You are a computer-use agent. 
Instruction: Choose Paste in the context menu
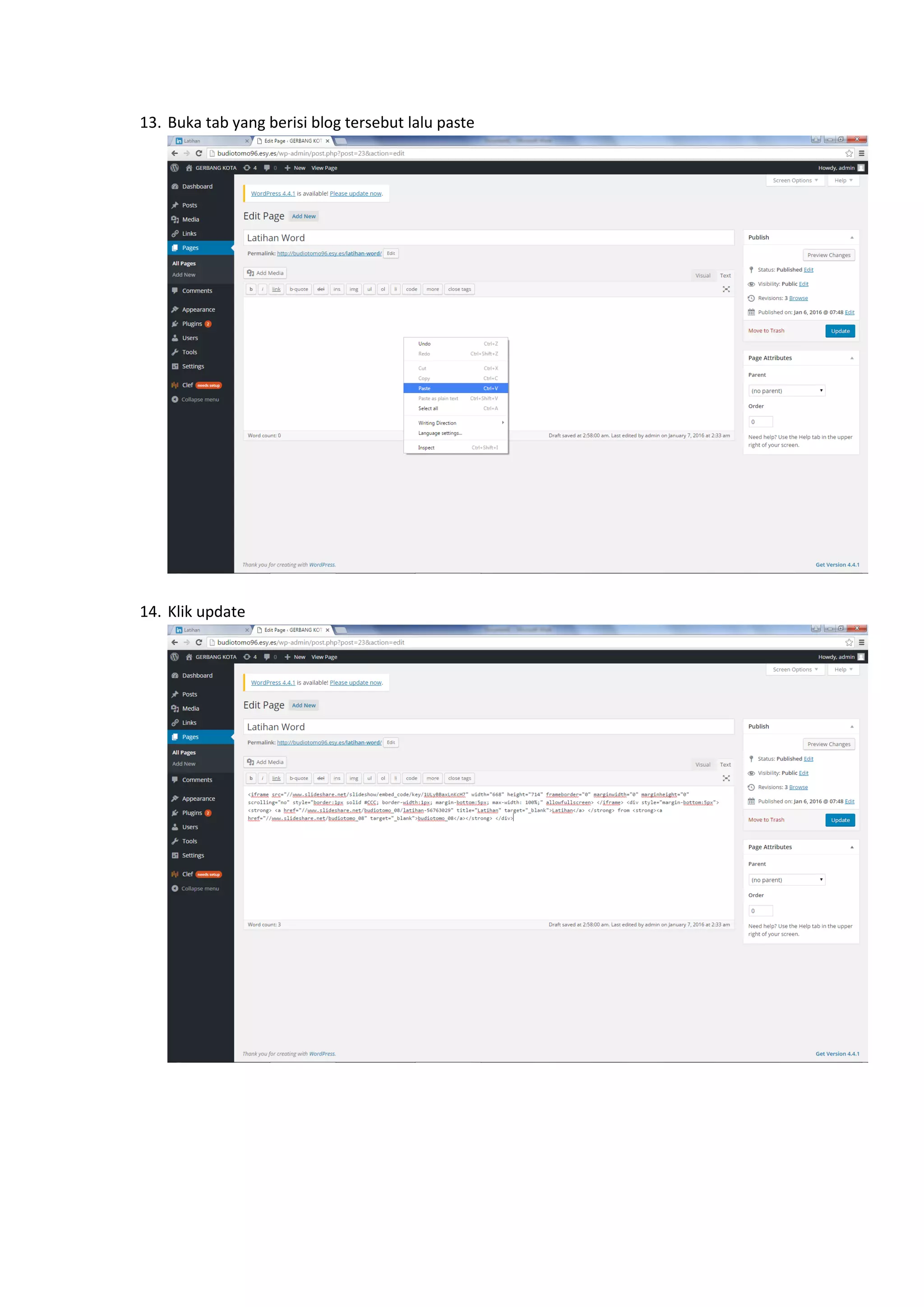point(425,388)
